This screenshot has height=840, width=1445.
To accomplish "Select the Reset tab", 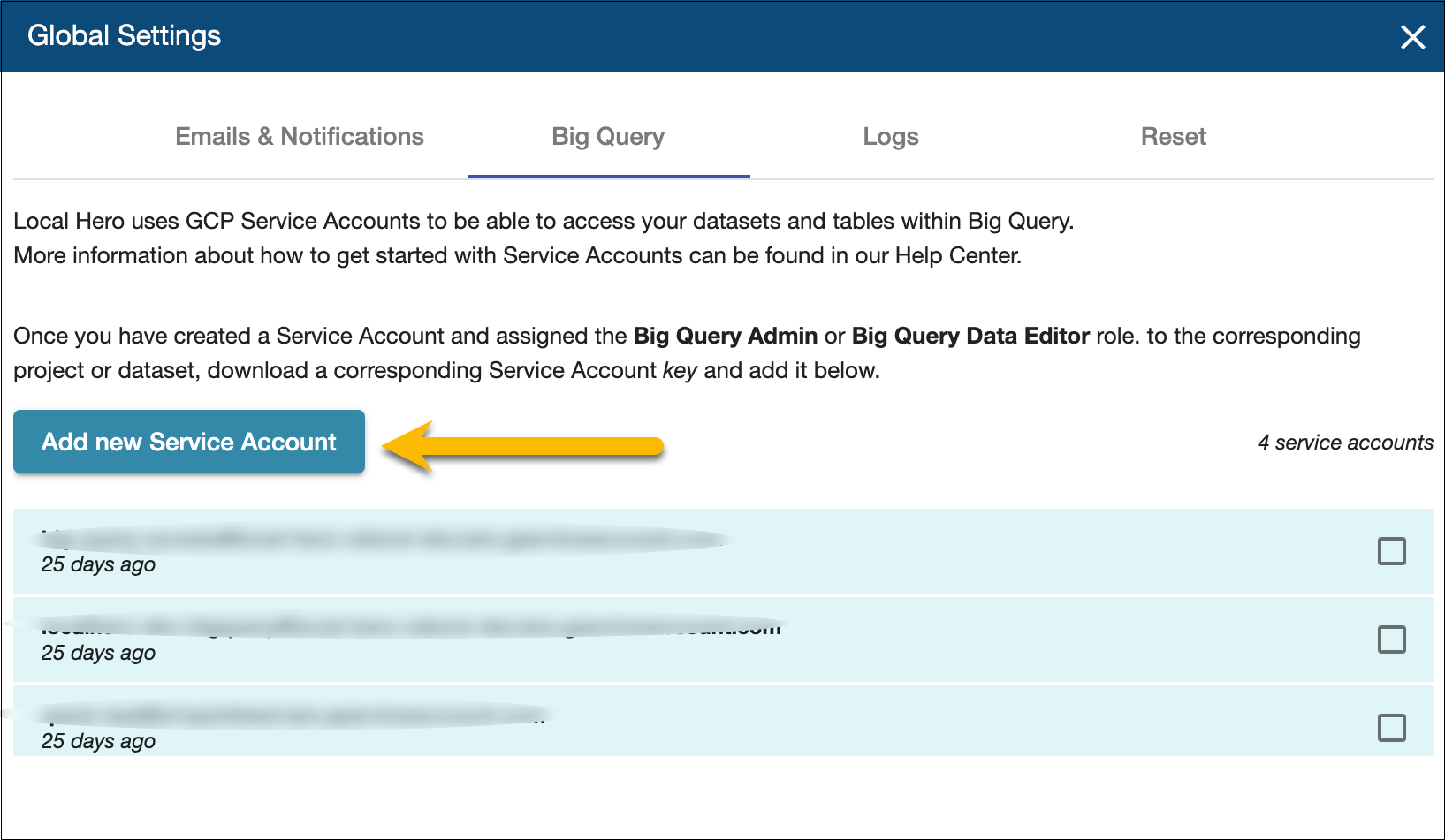I will click(x=1173, y=137).
